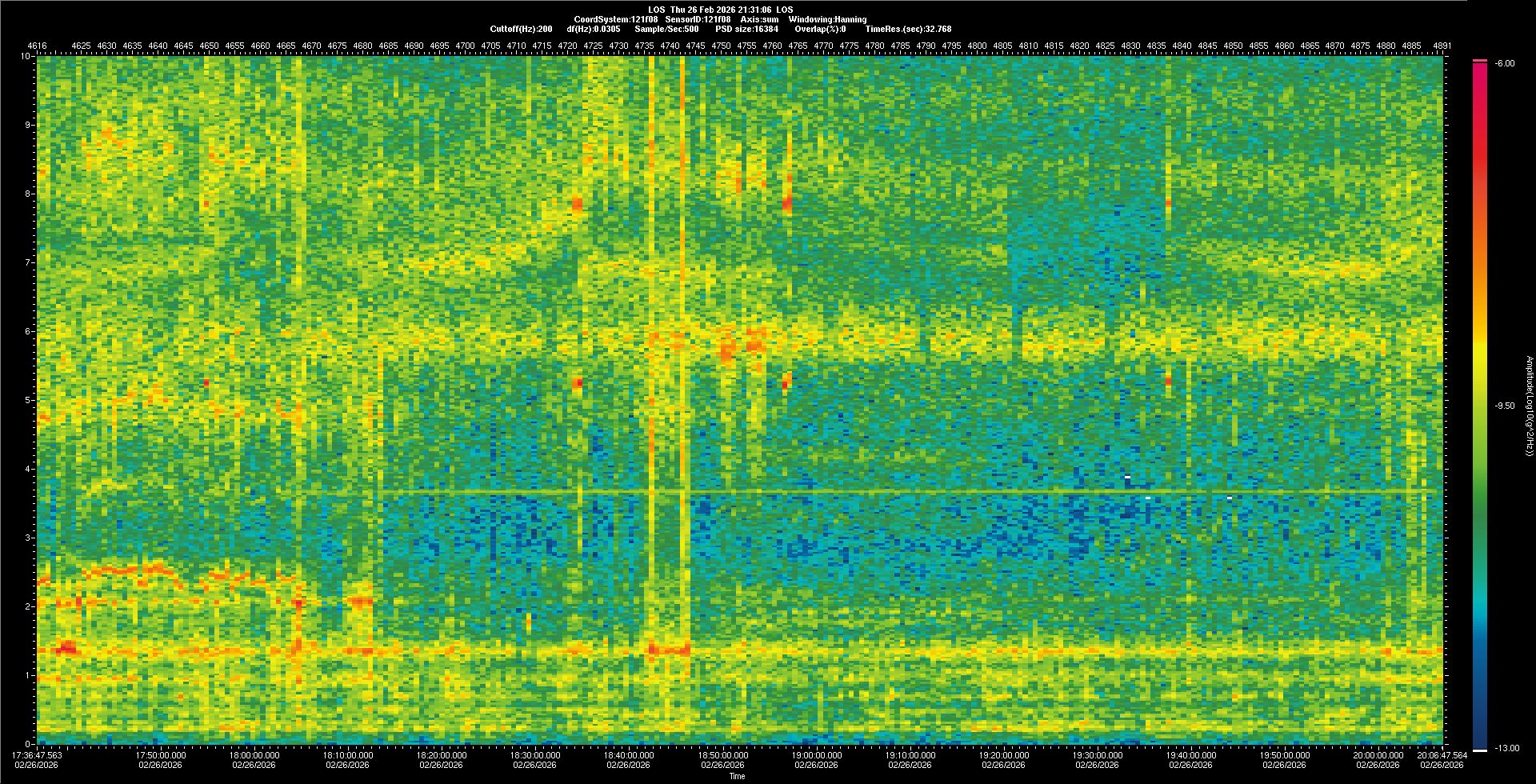Viewport: 1536px width, 784px height.
Task: Click the -9.50 label on the colorbar
Action: [x=1504, y=406]
